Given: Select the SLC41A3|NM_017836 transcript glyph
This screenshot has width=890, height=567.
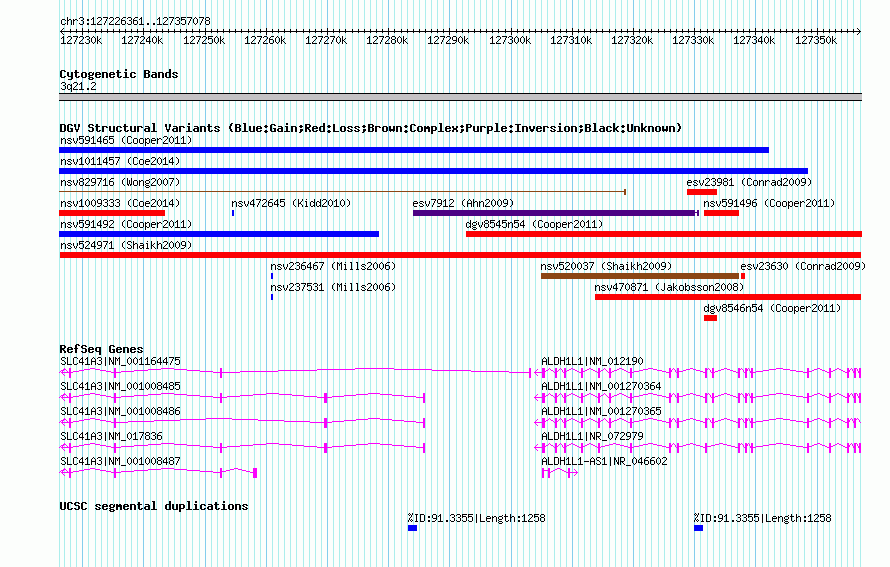Looking at the screenshot, I should pos(242,448).
